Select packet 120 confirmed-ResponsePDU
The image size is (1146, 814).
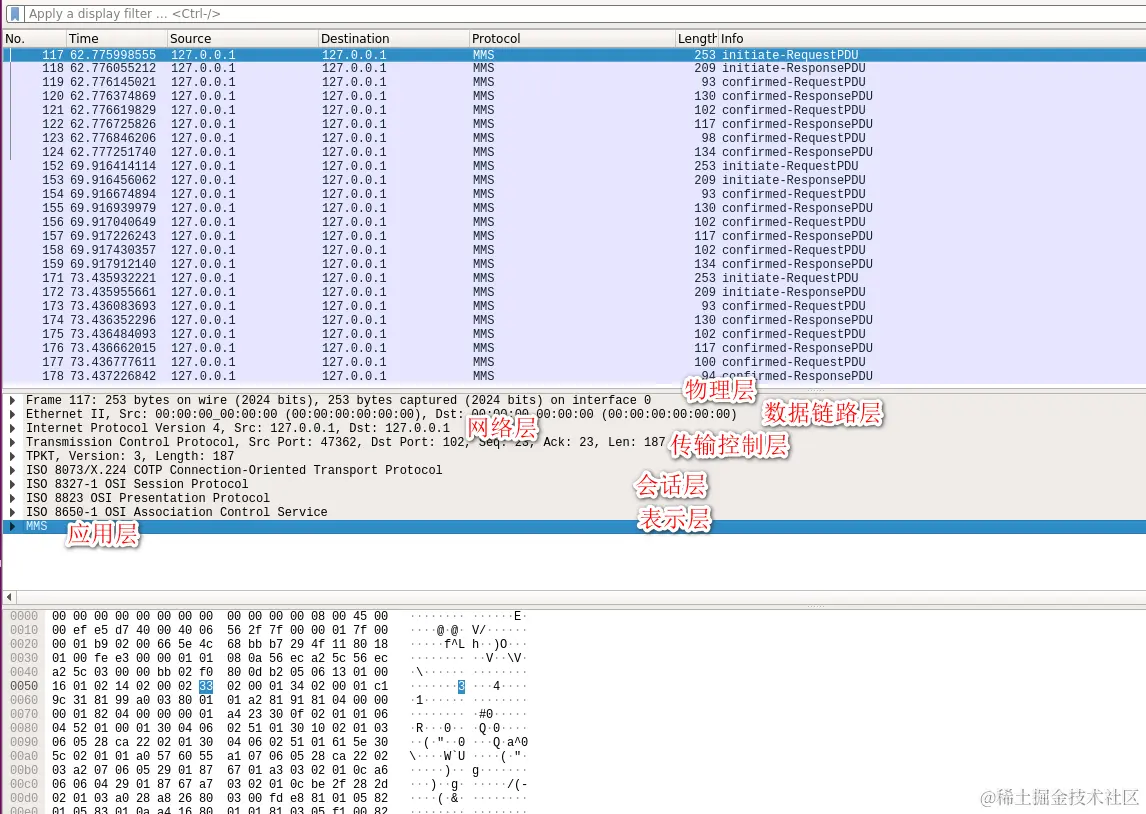click(x=574, y=96)
